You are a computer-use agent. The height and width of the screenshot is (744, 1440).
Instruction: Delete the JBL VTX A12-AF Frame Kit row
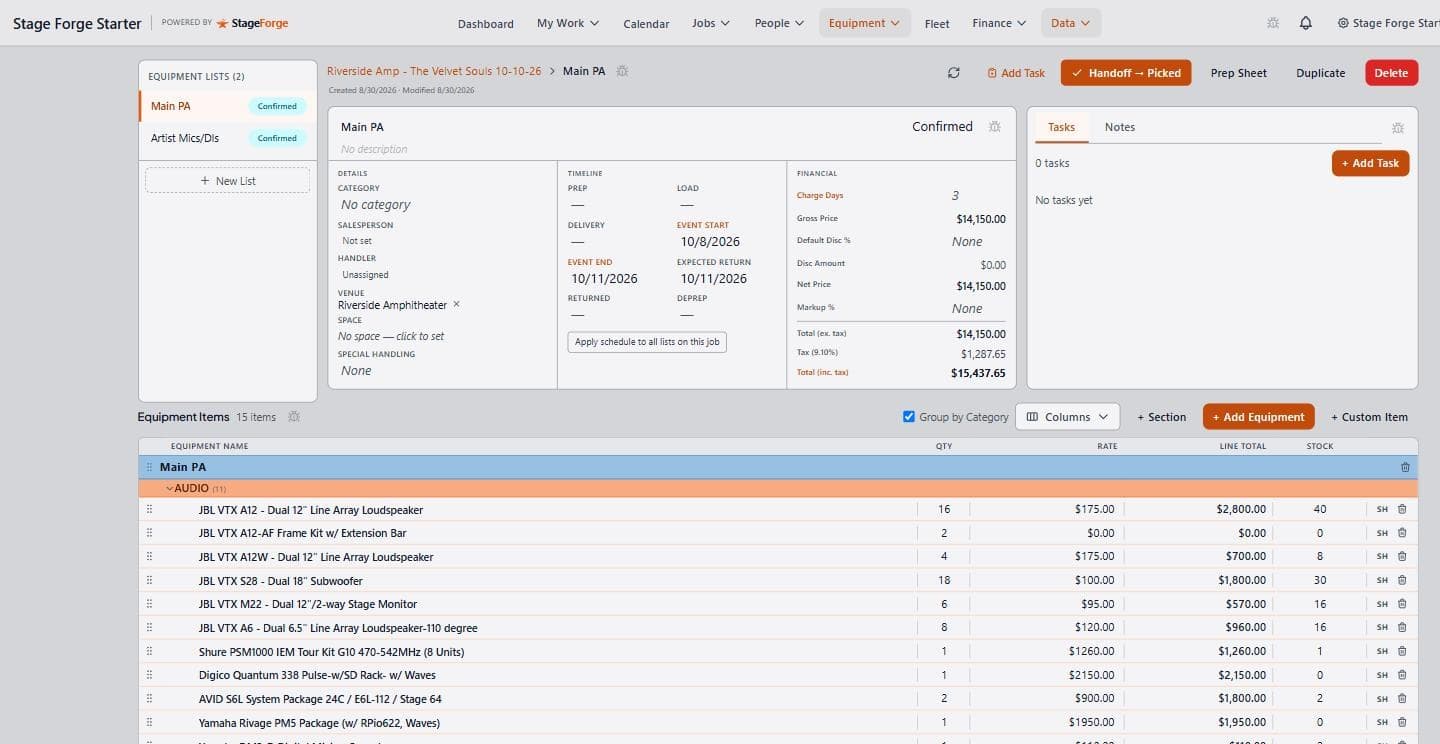tap(1402, 533)
